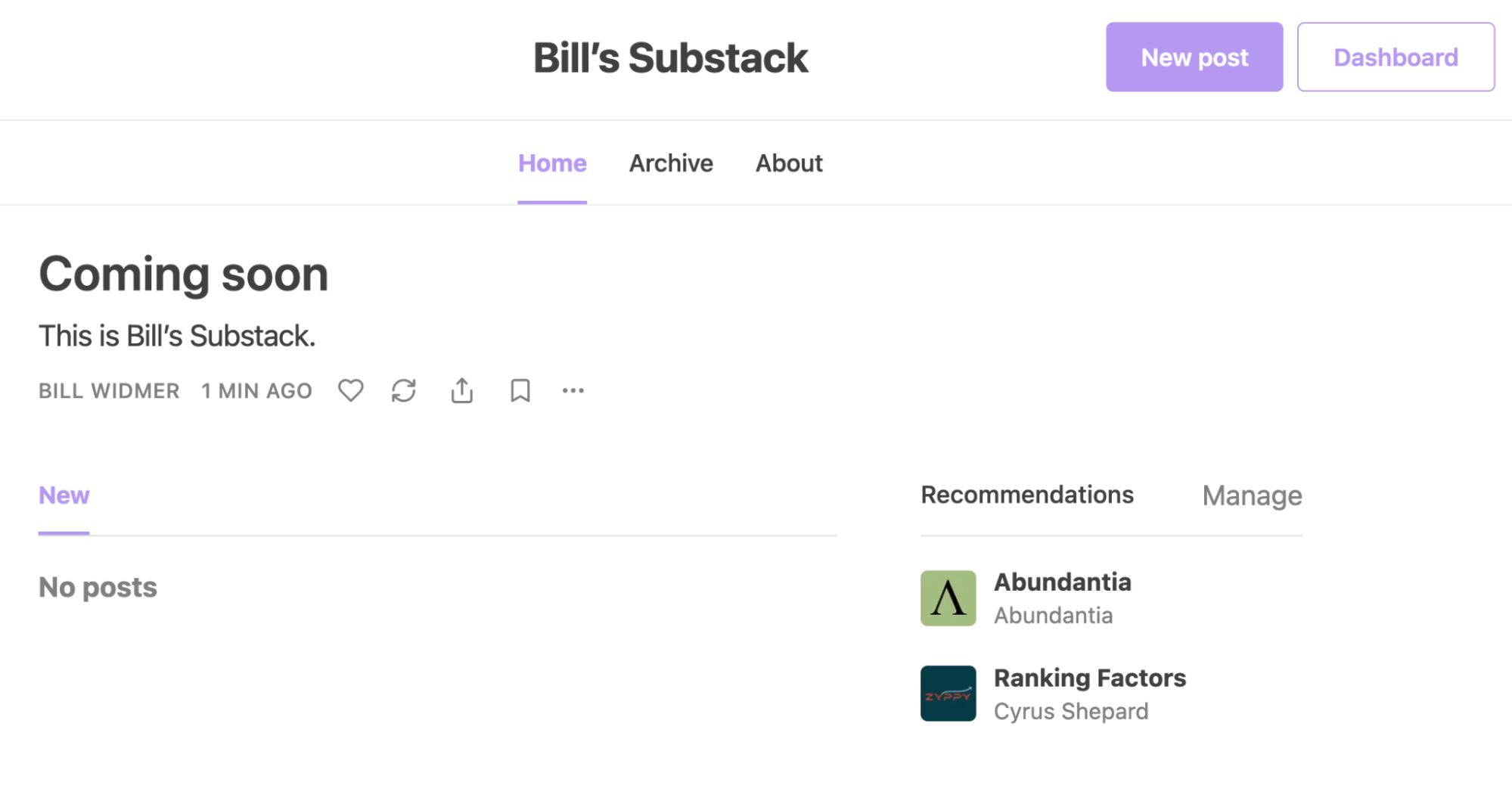Create a New post

1194,57
